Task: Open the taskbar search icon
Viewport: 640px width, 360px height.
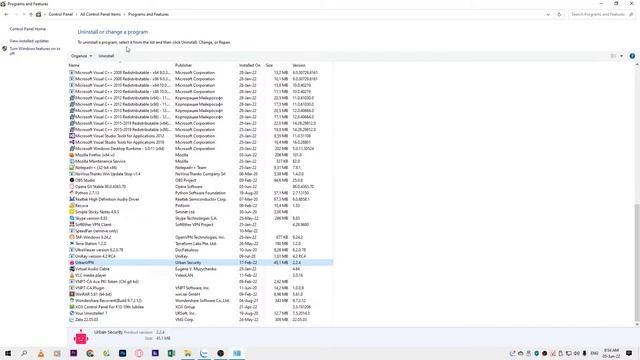Action: coord(24,353)
